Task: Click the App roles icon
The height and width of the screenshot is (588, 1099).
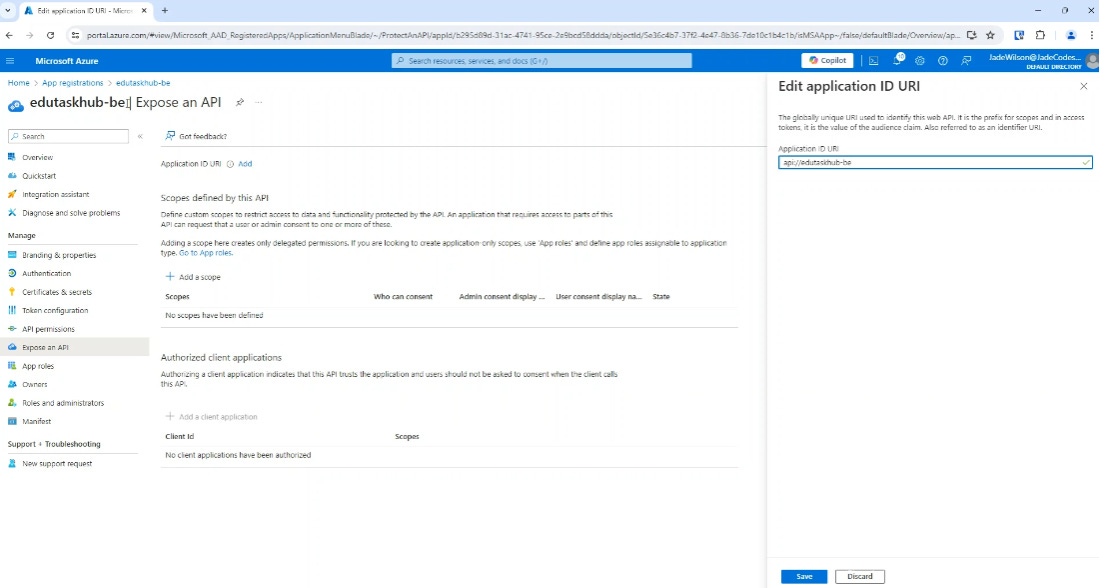Action: click(x=12, y=366)
